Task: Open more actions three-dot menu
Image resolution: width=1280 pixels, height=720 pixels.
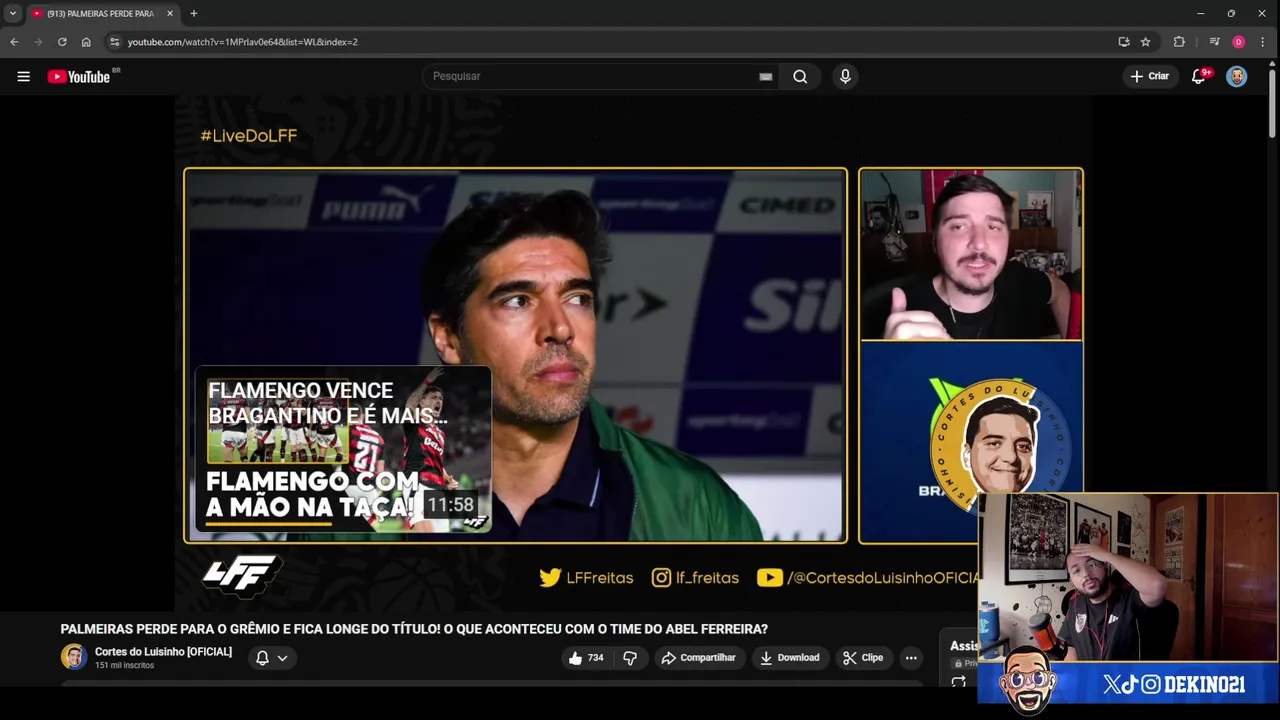Action: coord(911,658)
